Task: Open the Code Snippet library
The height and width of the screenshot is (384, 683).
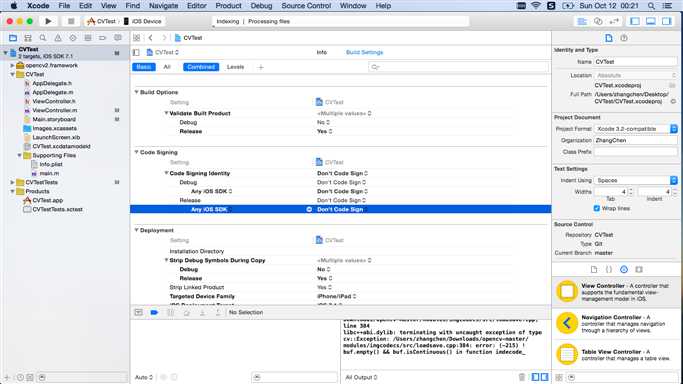Action: (x=609, y=269)
